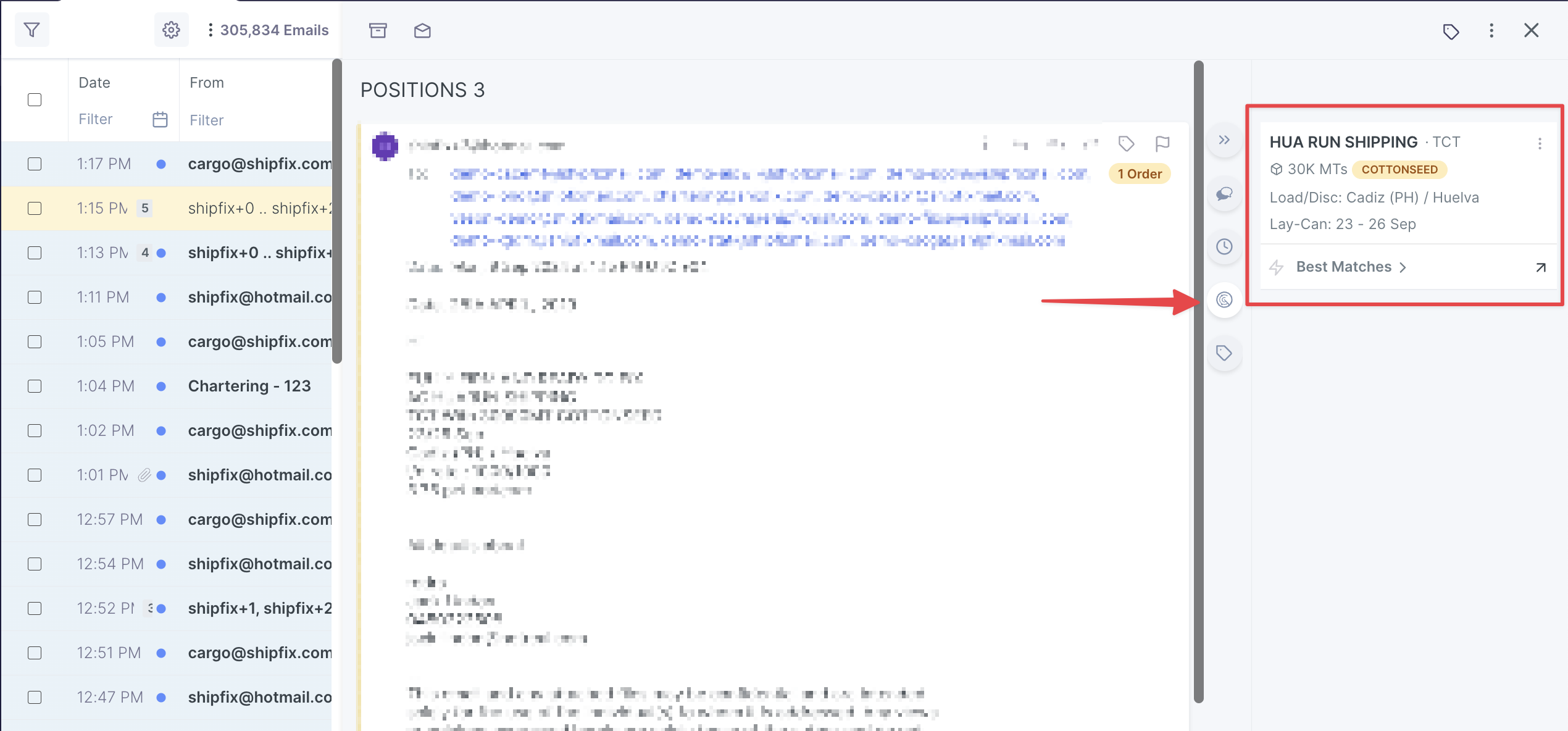The height and width of the screenshot is (731, 1568).
Task: Open the comments bubble sidebar icon
Action: (1224, 194)
